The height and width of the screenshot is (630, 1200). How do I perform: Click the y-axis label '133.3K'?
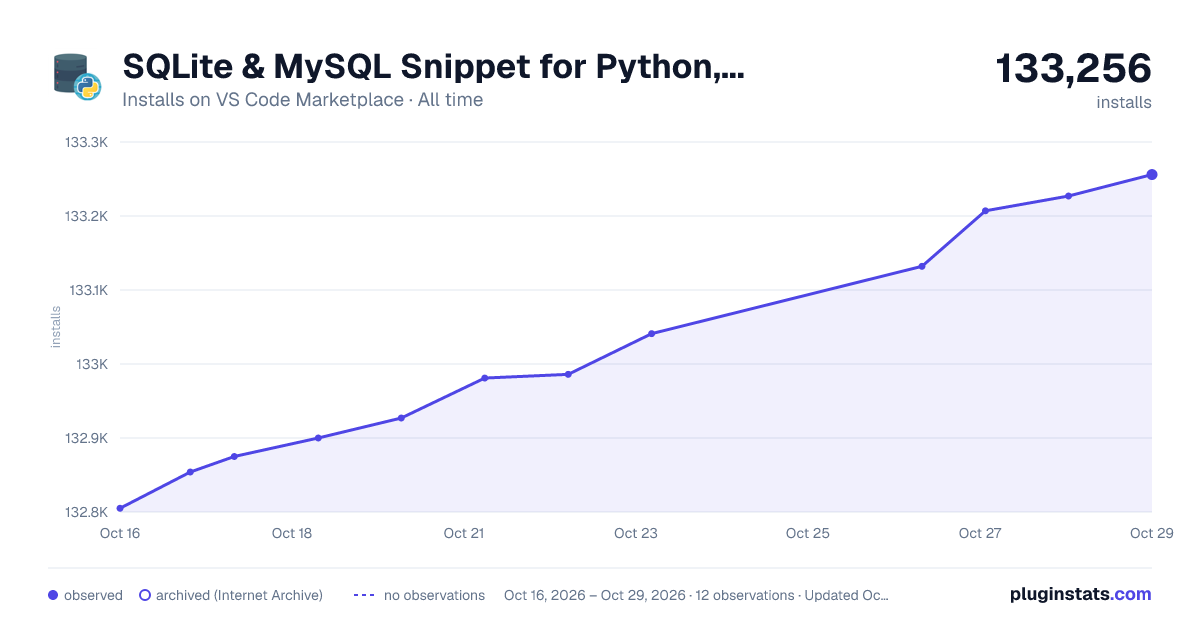[86, 142]
